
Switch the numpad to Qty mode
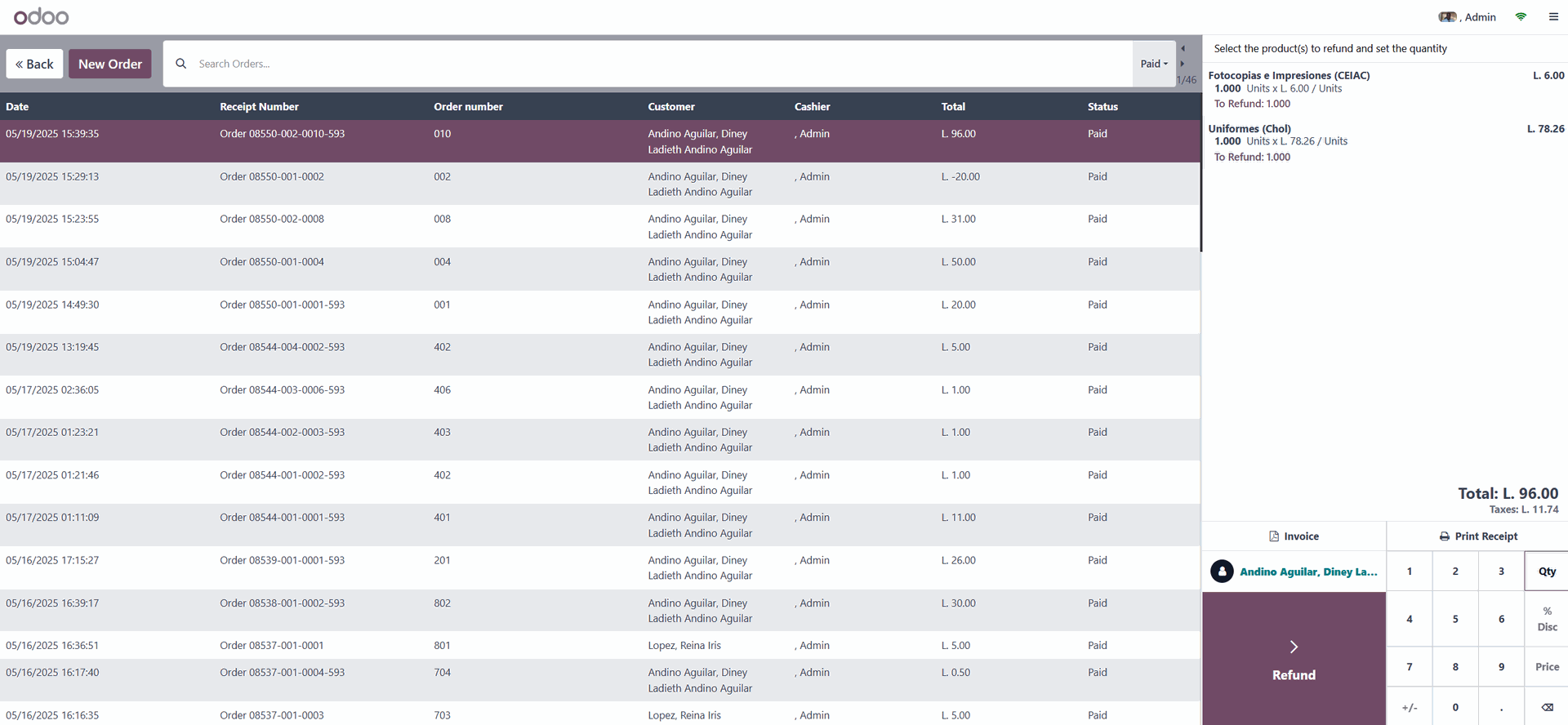point(1546,572)
